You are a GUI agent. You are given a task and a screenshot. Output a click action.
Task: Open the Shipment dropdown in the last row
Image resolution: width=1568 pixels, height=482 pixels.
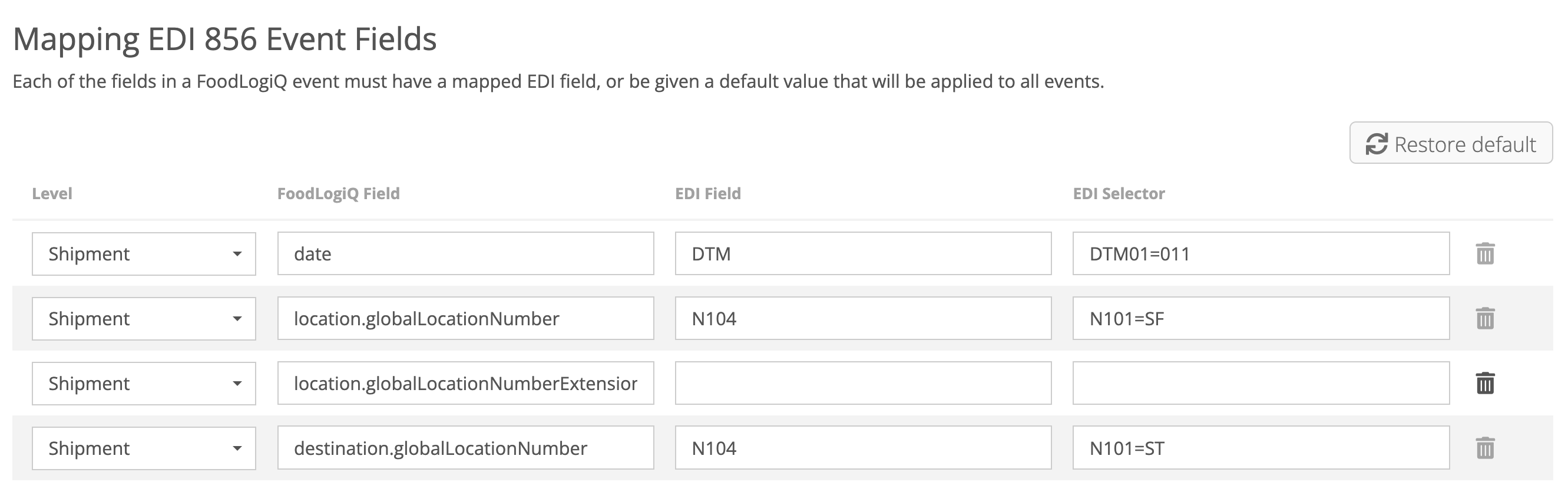pyautogui.click(x=144, y=448)
